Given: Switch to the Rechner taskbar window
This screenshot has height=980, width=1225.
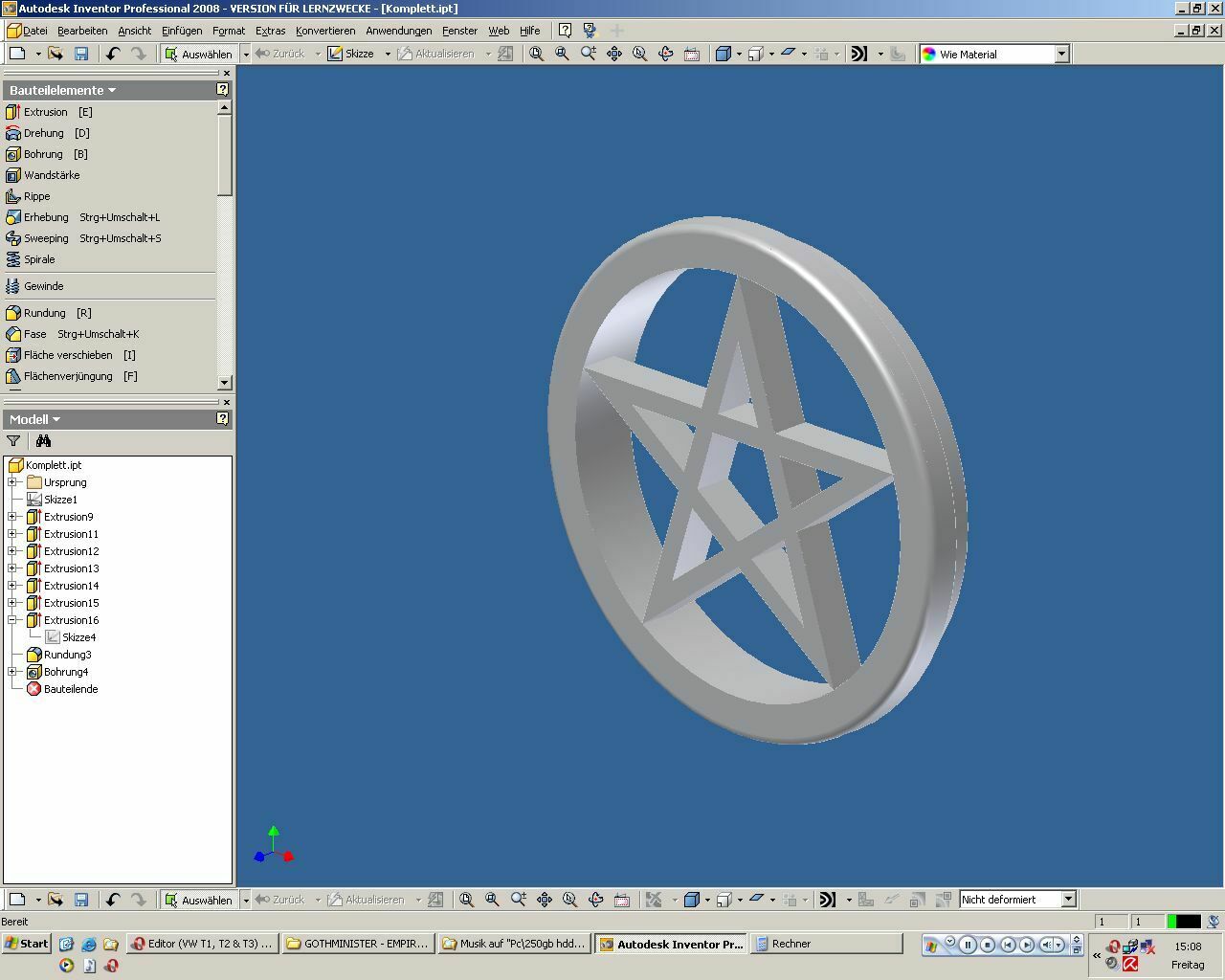Looking at the screenshot, I should [827, 944].
